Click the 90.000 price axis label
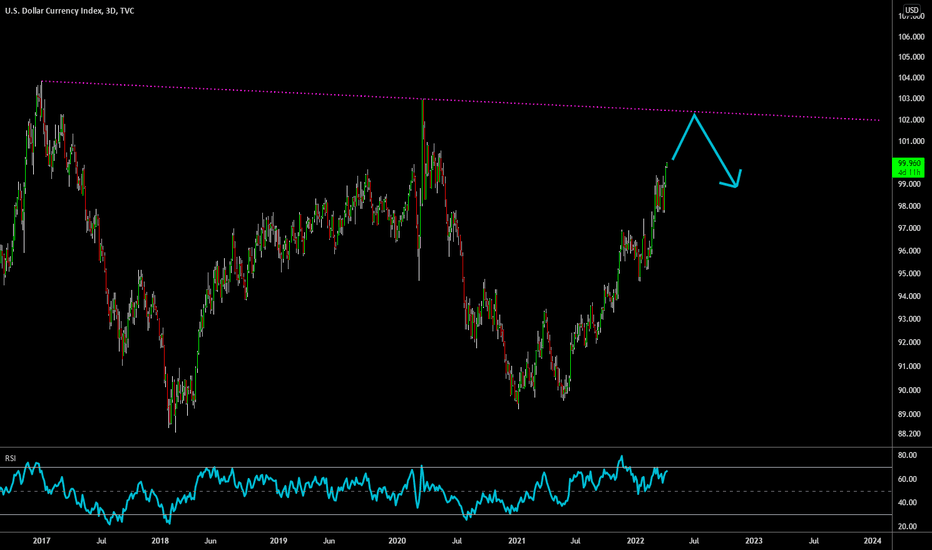 [x=911, y=390]
